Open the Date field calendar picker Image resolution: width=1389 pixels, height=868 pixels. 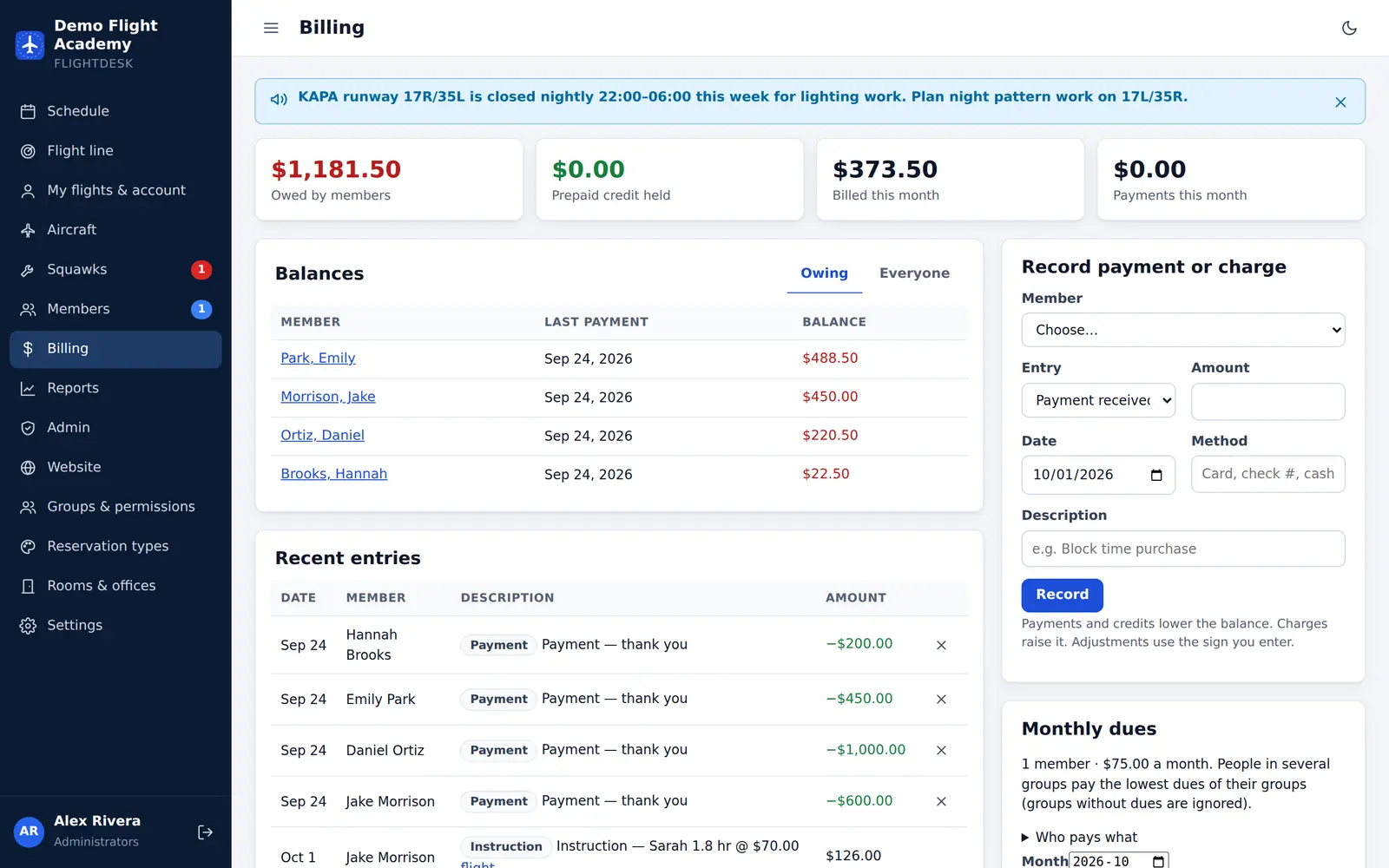(1156, 475)
